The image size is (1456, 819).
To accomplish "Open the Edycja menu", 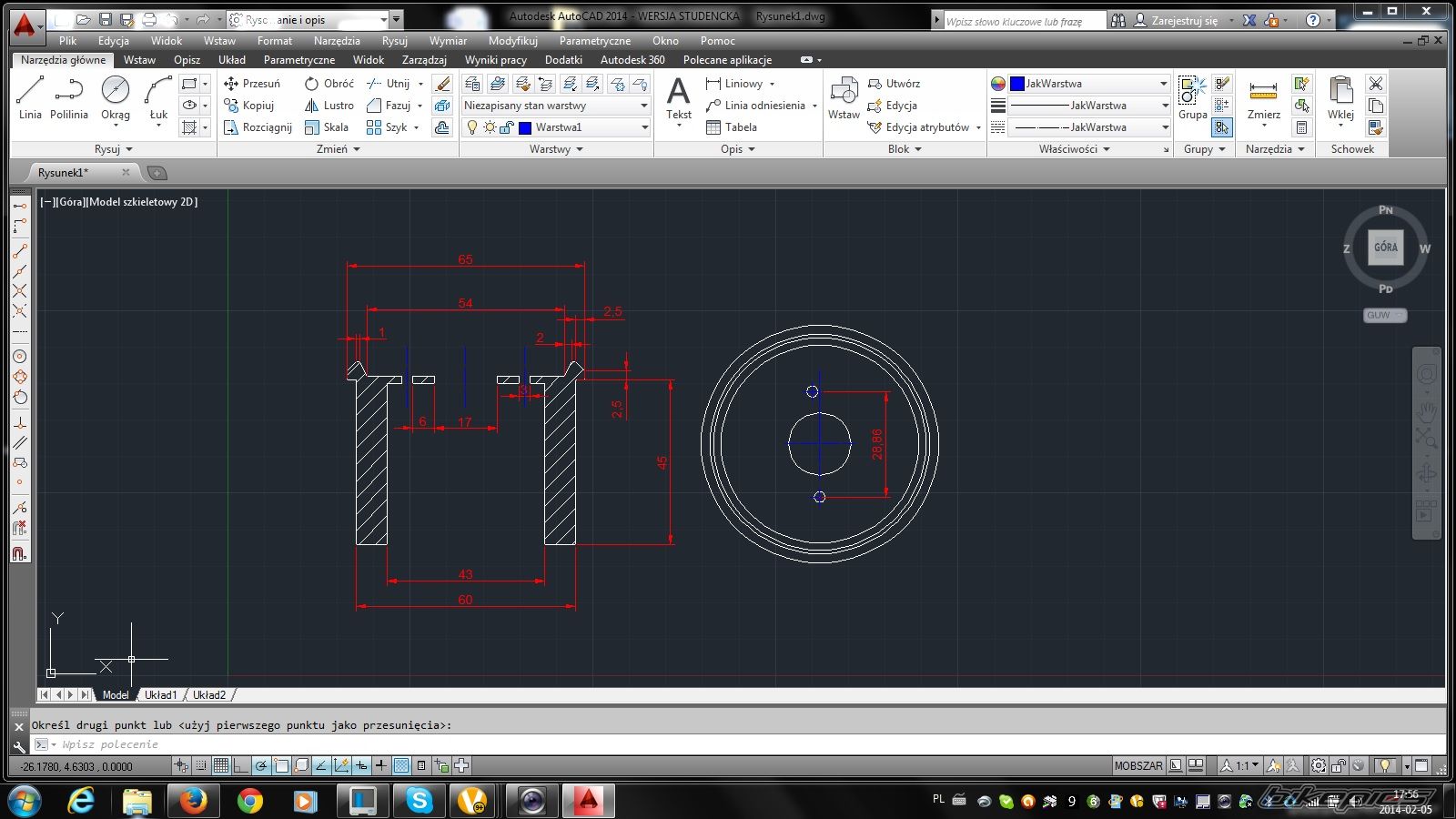I will tap(114, 40).
